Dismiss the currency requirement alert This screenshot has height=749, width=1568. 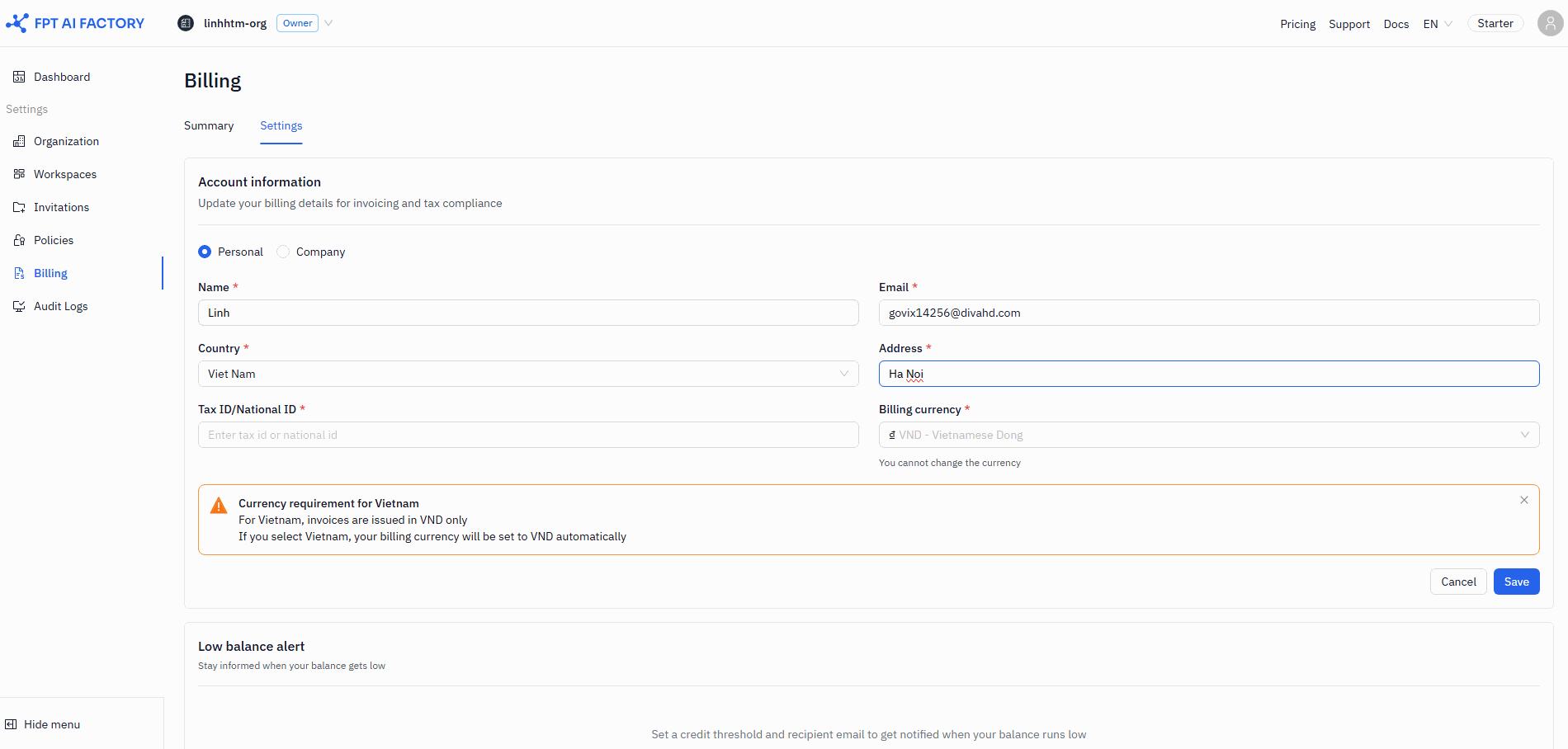pyautogui.click(x=1524, y=500)
